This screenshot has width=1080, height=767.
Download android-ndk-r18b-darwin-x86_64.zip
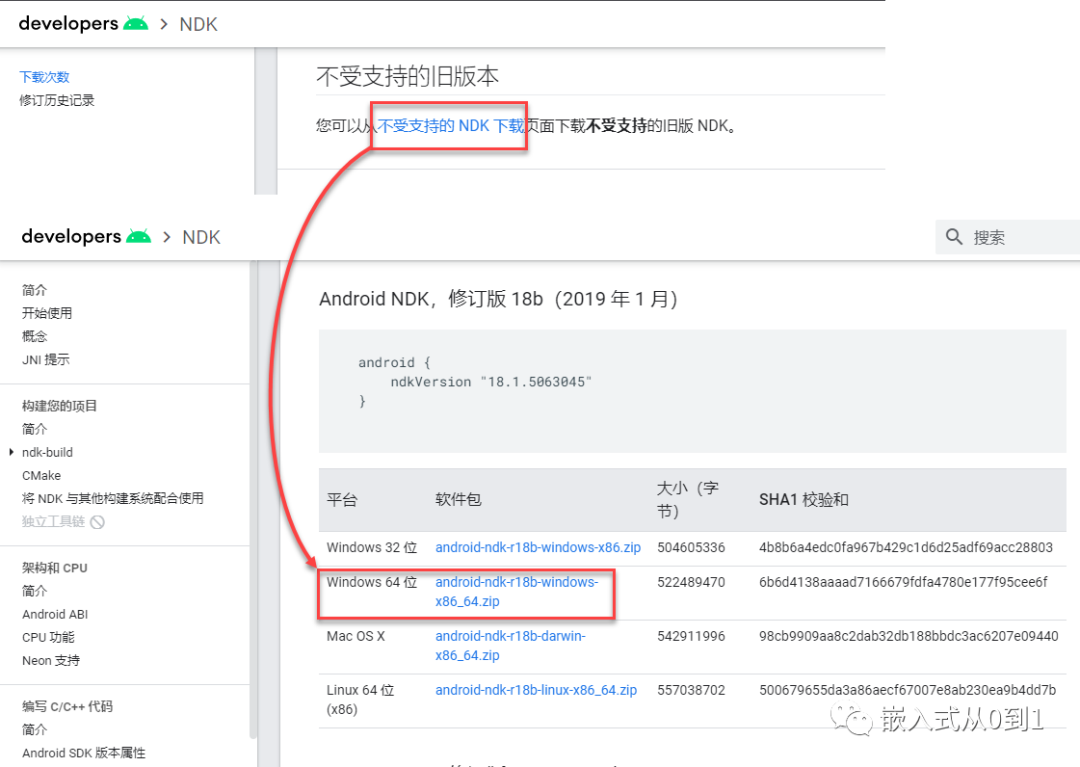[510, 645]
